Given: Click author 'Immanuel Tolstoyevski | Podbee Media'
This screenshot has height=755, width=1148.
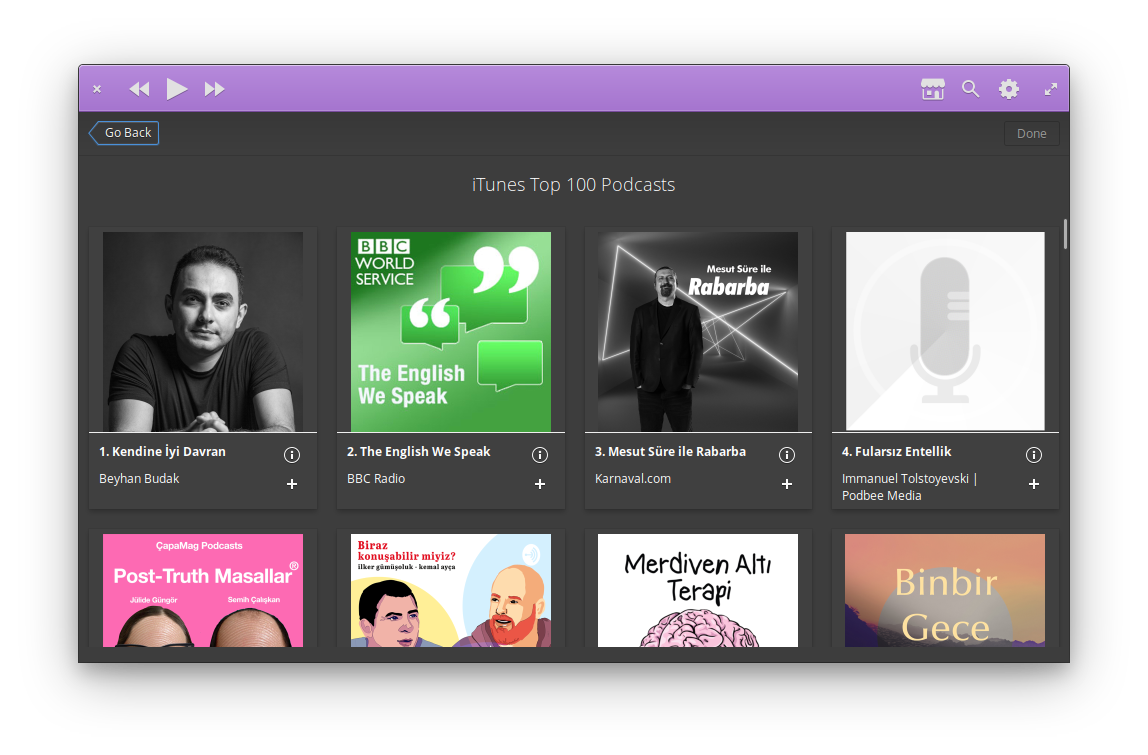Looking at the screenshot, I should pos(909,487).
